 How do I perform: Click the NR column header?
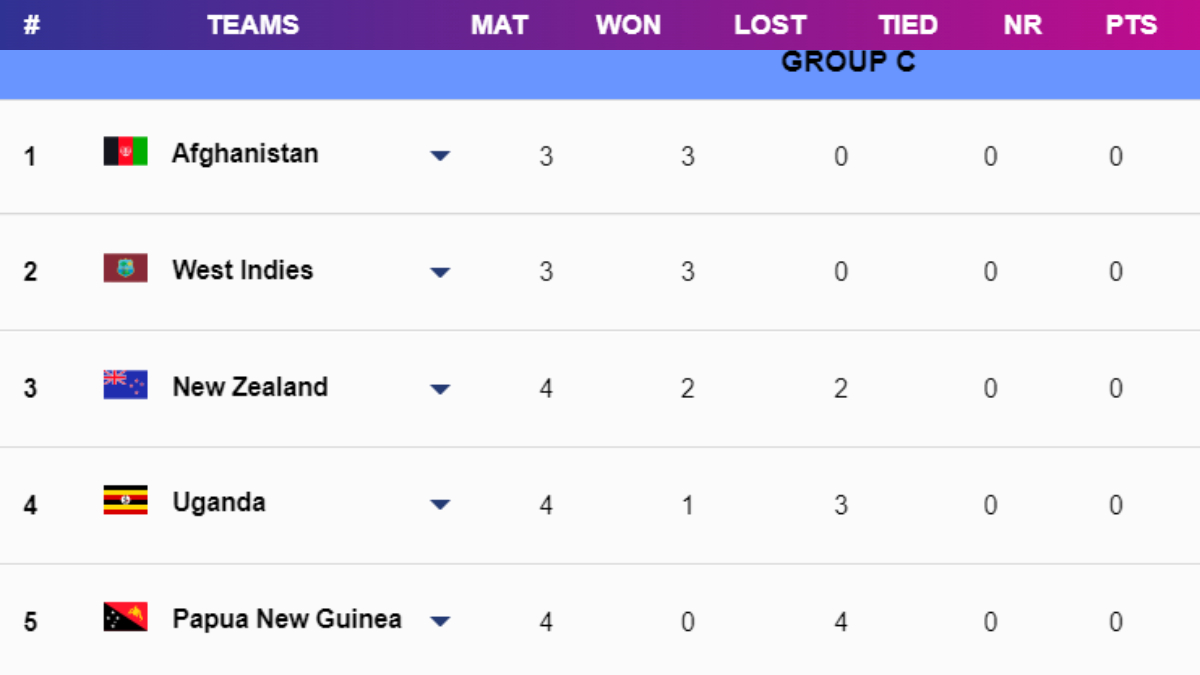[x=1022, y=25]
